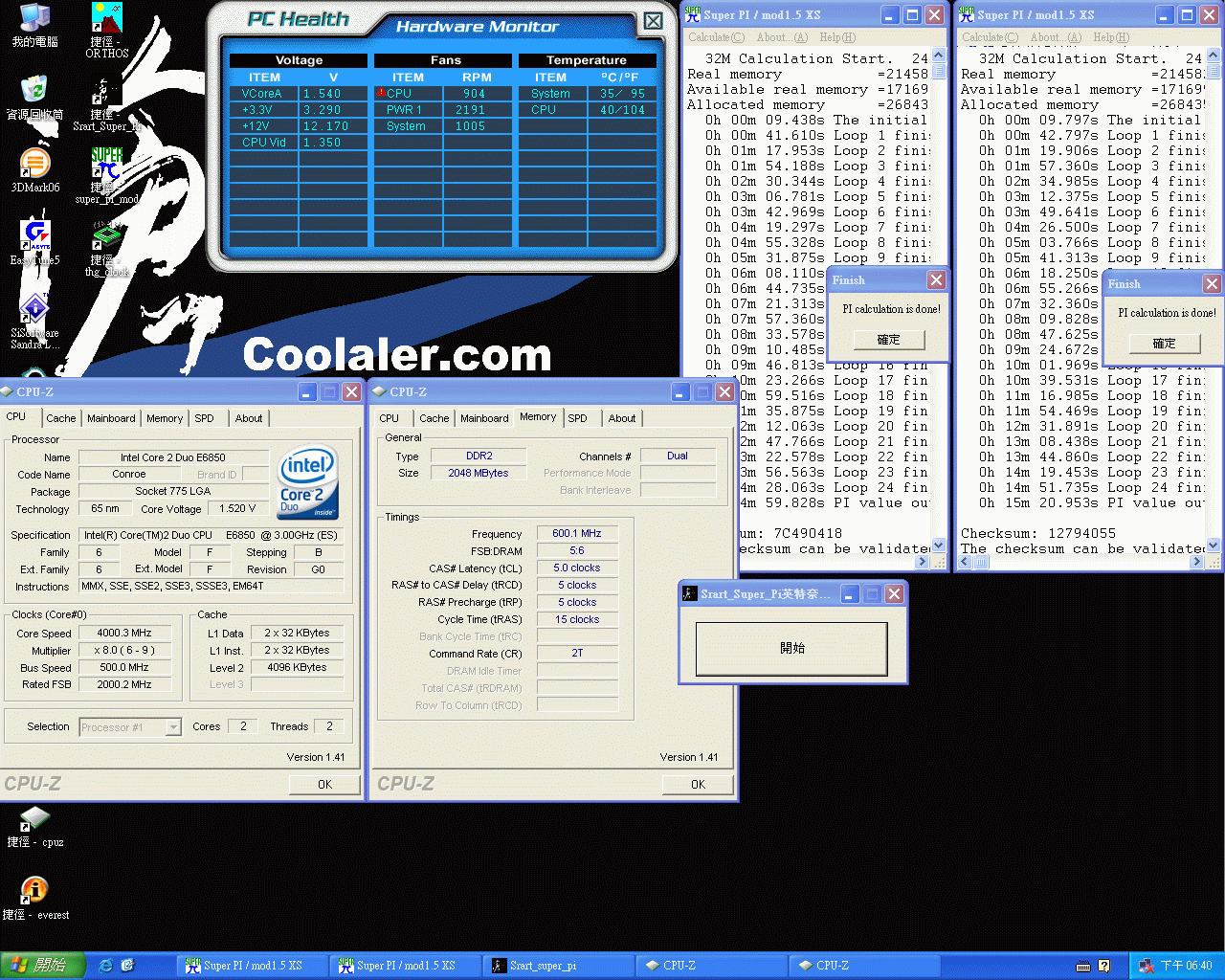This screenshot has height=980, width=1225.
Task: Click the FSB:DRAM ratio value 5:6
Action: point(577,551)
